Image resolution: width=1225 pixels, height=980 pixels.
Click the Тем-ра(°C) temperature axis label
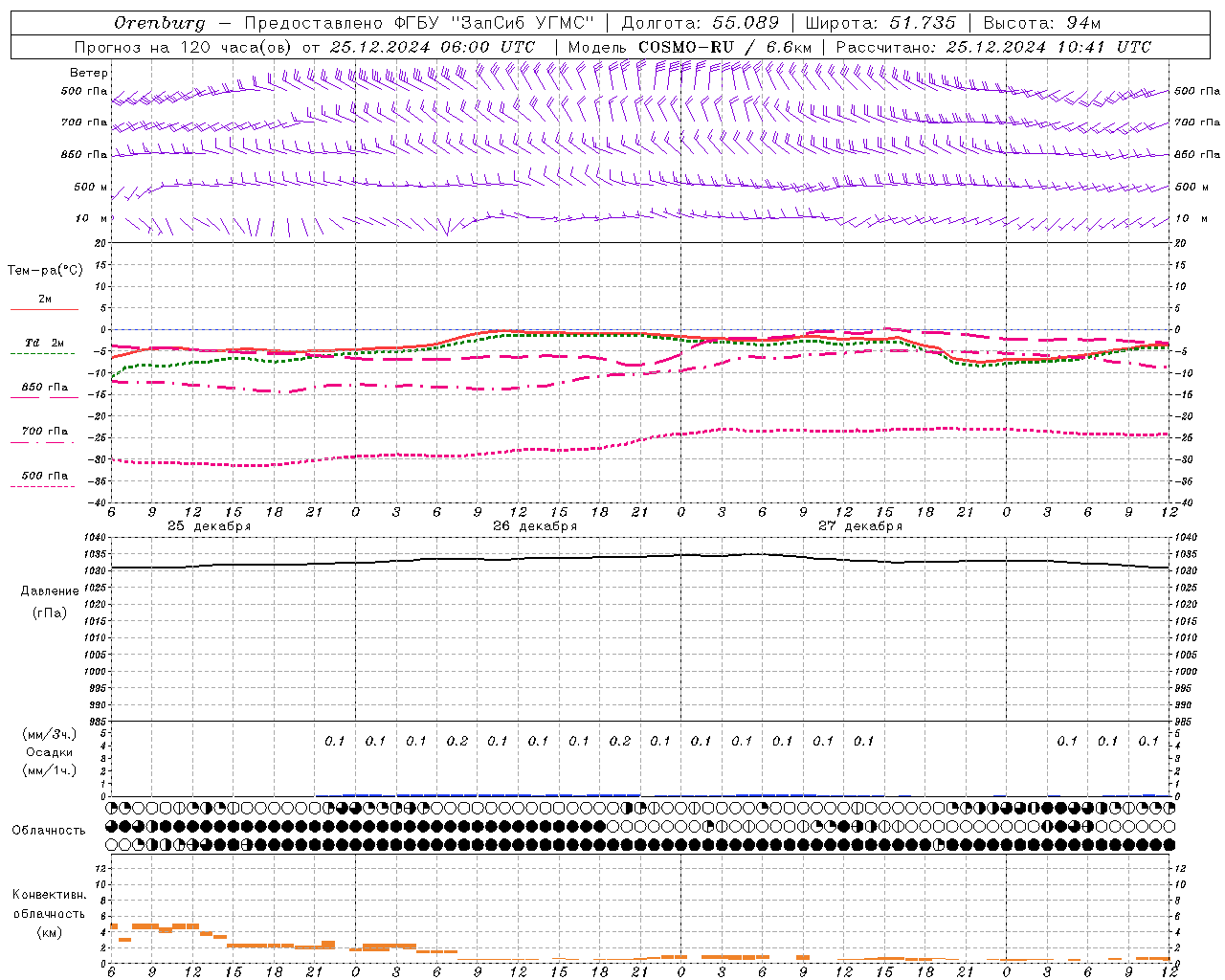(45, 271)
